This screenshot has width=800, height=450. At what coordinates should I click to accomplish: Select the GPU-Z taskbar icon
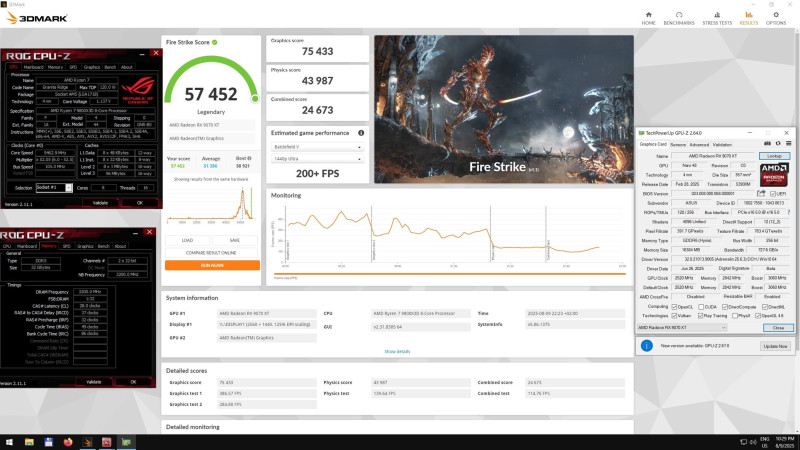126,442
